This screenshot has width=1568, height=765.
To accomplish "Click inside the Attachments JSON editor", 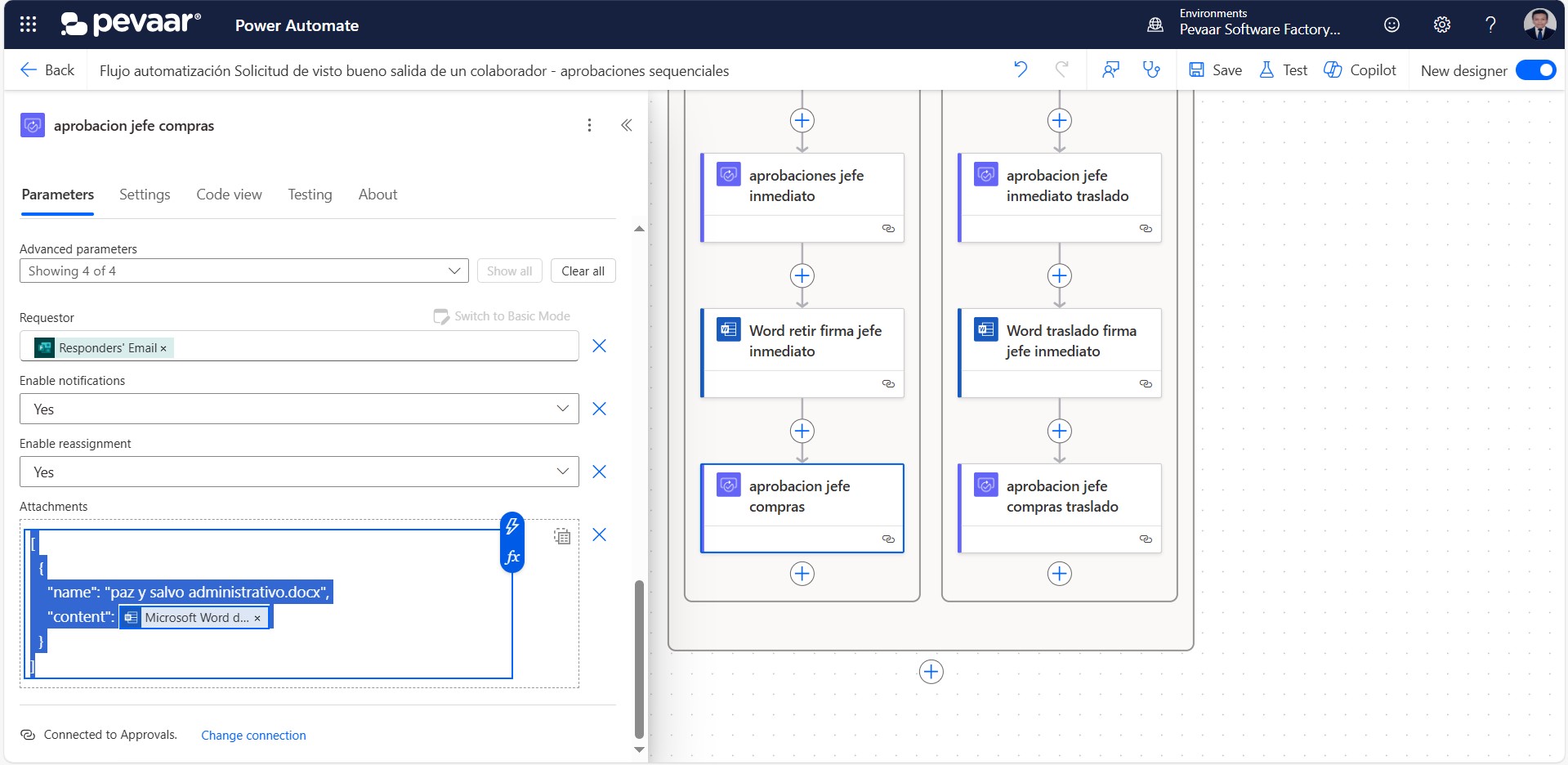I will (269, 604).
